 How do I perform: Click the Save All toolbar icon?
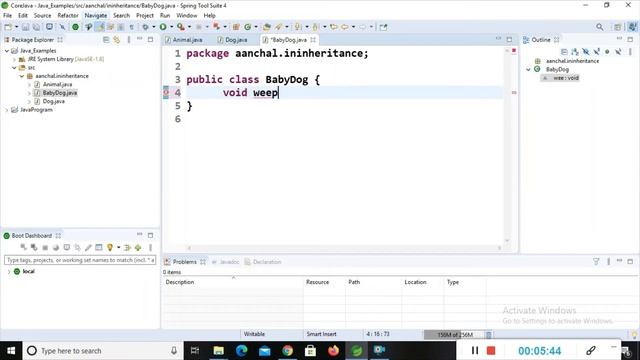point(36,27)
